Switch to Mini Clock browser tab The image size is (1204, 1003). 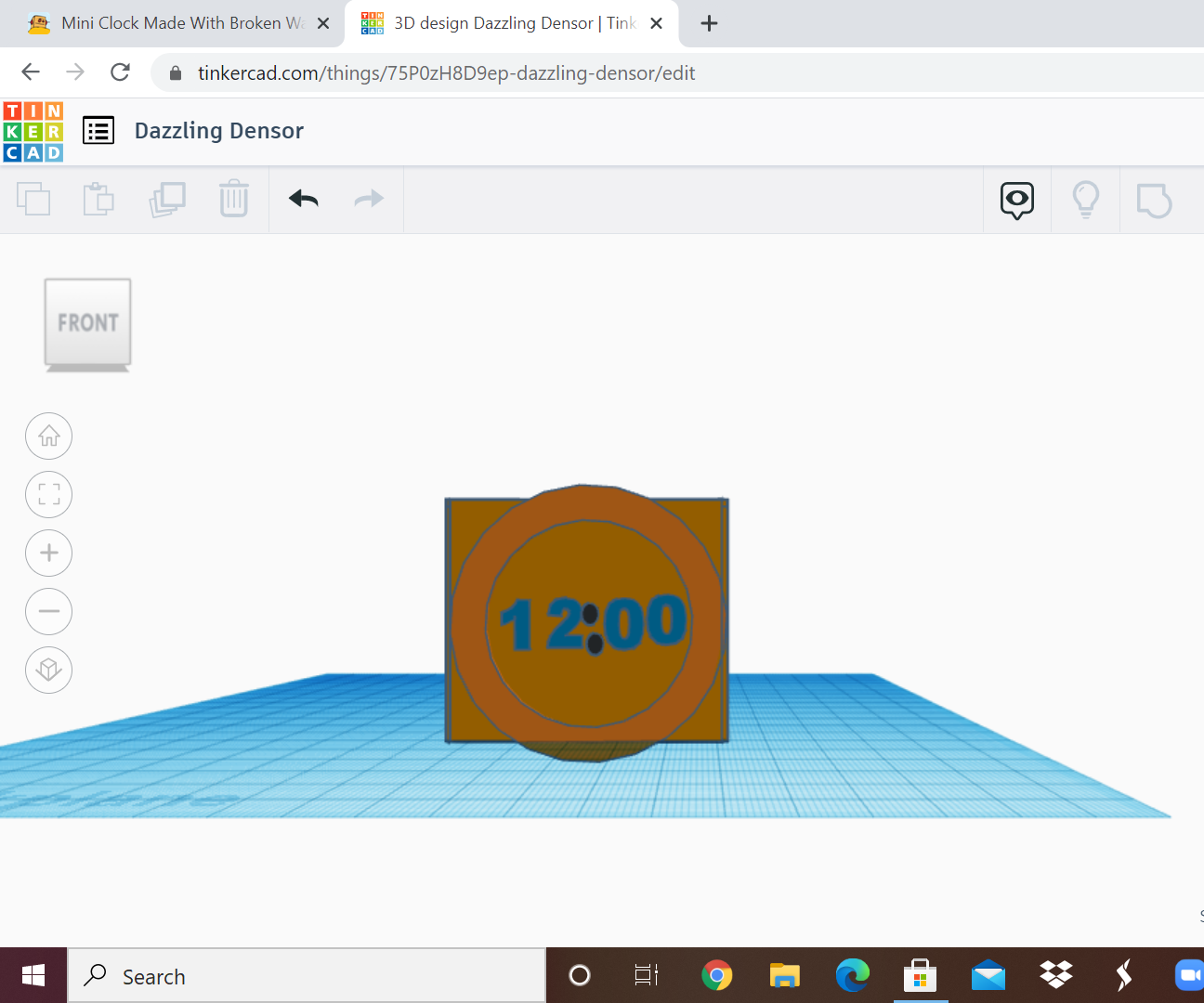(x=172, y=23)
